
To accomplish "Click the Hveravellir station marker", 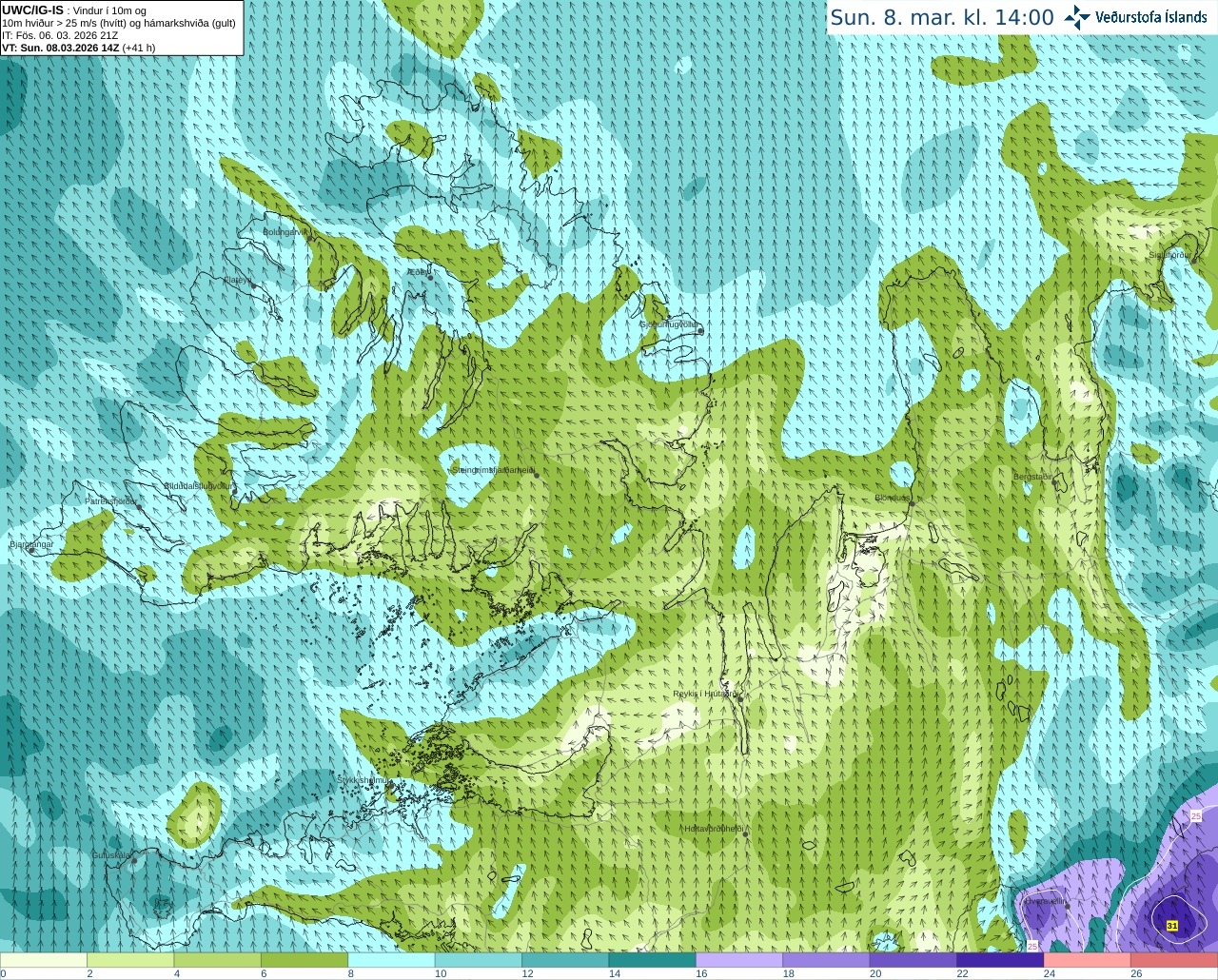I will [1068, 906].
